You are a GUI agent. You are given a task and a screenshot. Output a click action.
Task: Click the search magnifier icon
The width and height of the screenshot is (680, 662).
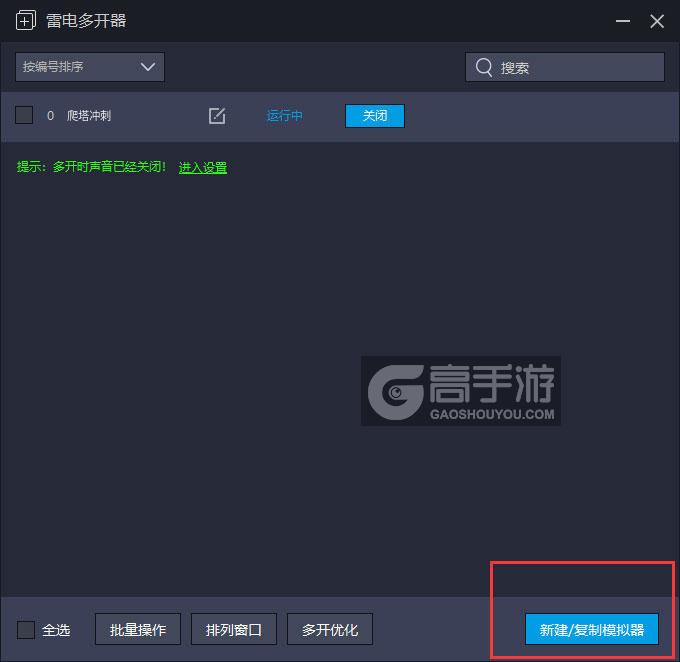pos(484,68)
